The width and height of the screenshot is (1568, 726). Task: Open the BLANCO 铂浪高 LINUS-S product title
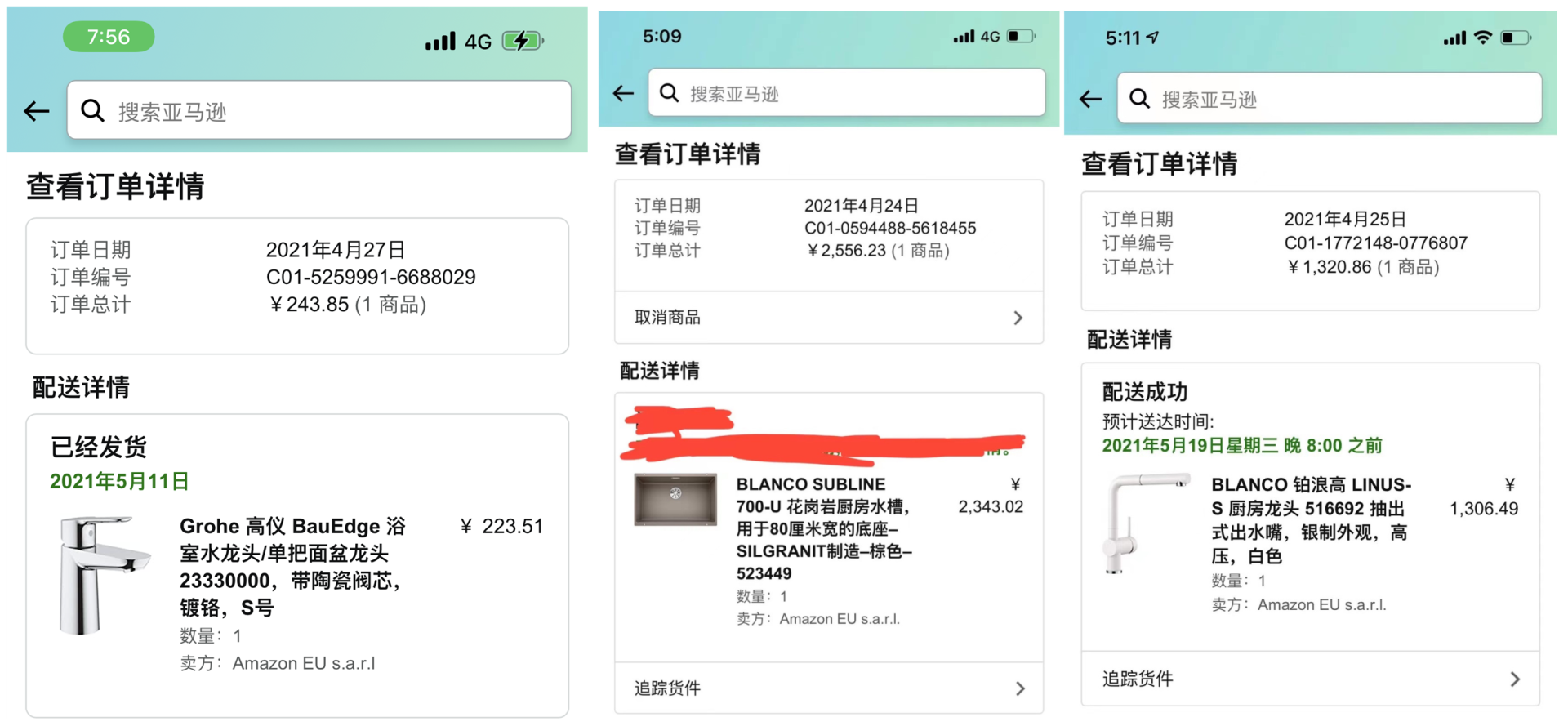[1312, 520]
